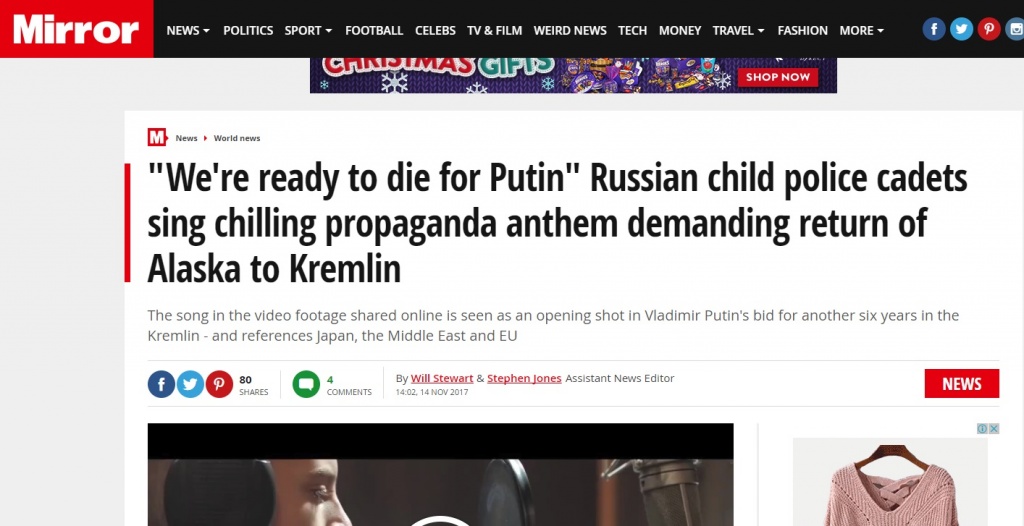1024x526 pixels.
Task: Open Facebook page from header icon
Action: [x=933, y=29]
